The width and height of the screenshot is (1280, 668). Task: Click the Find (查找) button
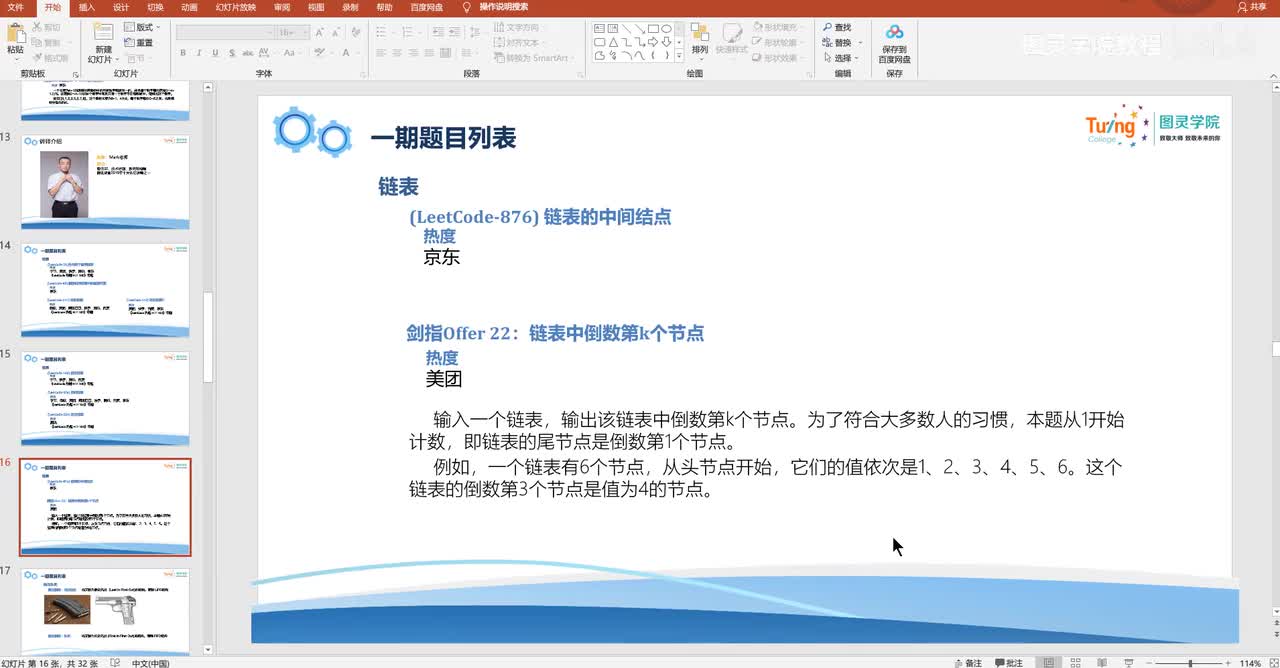coord(837,27)
